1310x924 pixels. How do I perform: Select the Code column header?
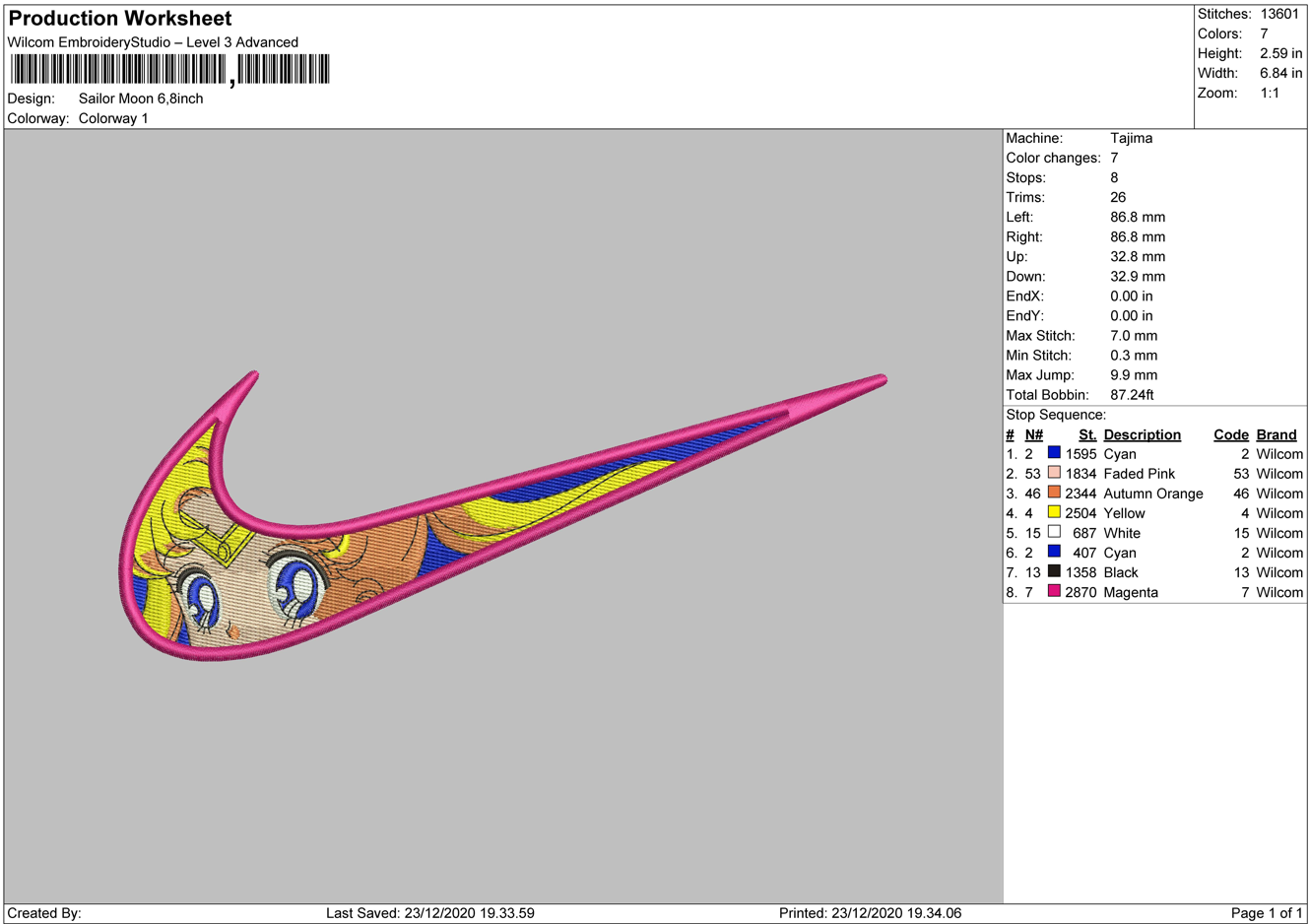tap(1230, 434)
